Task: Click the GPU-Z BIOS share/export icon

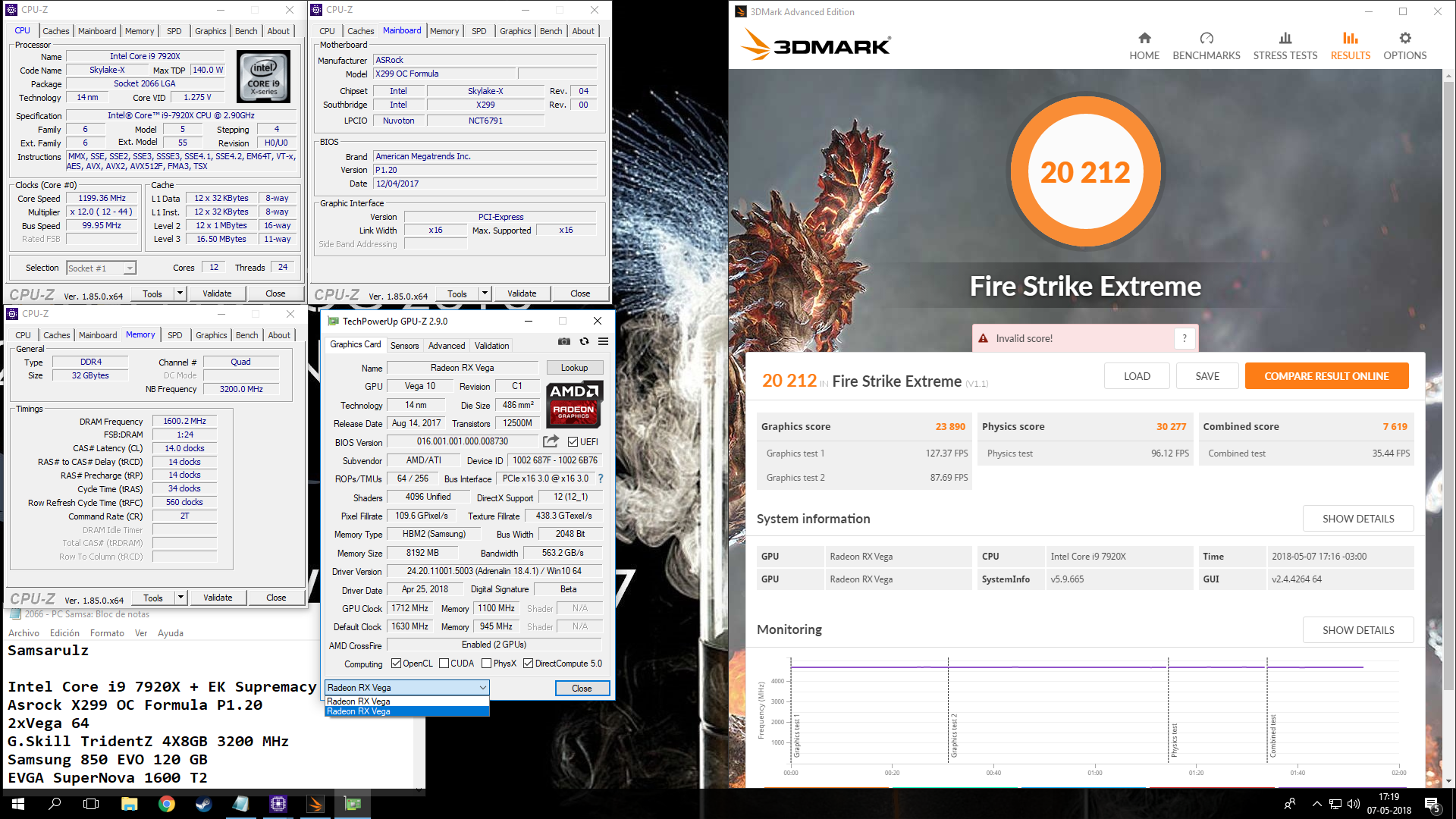Action: (x=551, y=441)
